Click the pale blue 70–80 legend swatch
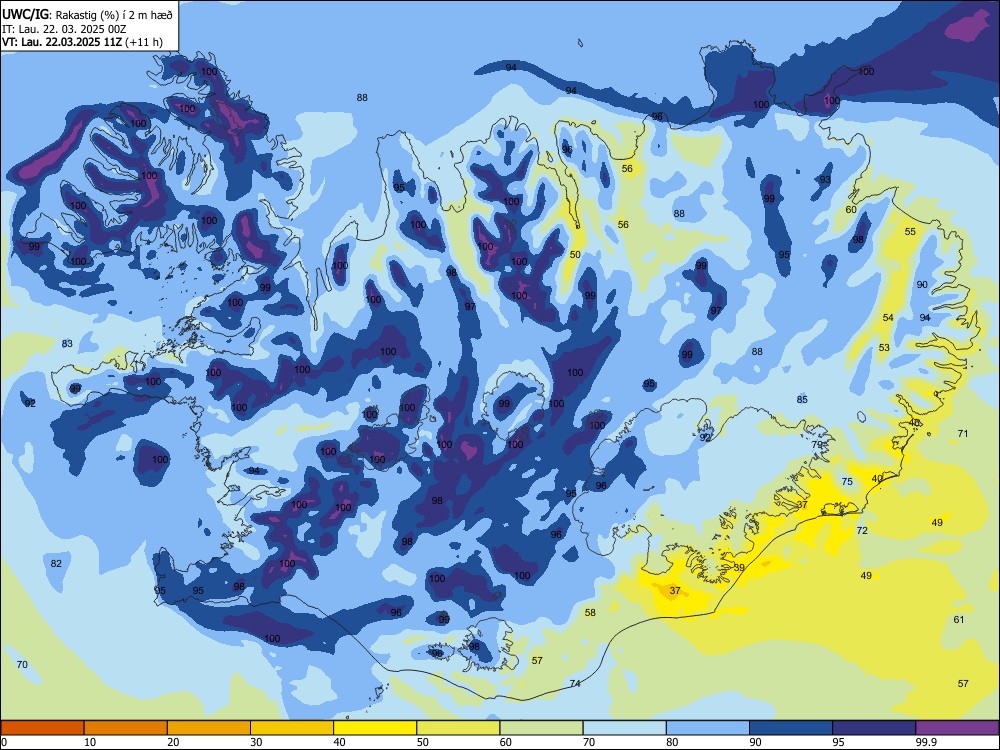Image resolution: width=1000 pixels, height=750 pixels. [x=624, y=728]
